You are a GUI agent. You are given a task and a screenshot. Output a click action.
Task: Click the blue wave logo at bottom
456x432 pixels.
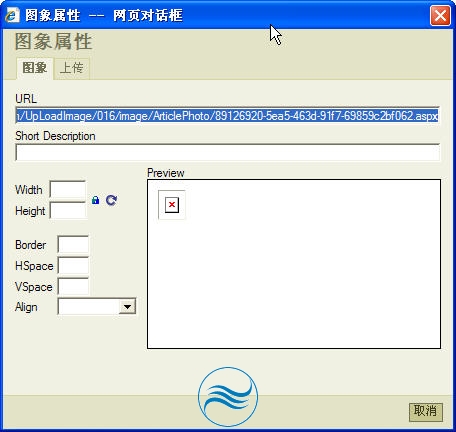pos(228,397)
